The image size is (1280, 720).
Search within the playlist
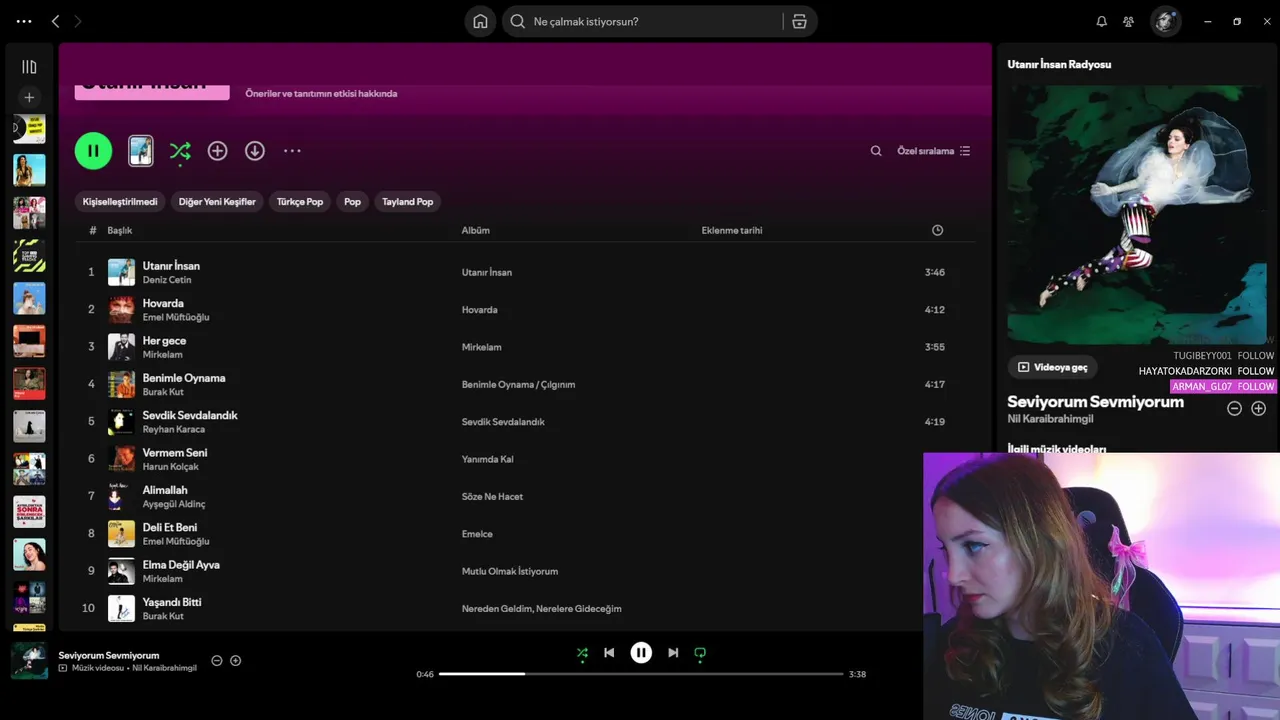876,151
